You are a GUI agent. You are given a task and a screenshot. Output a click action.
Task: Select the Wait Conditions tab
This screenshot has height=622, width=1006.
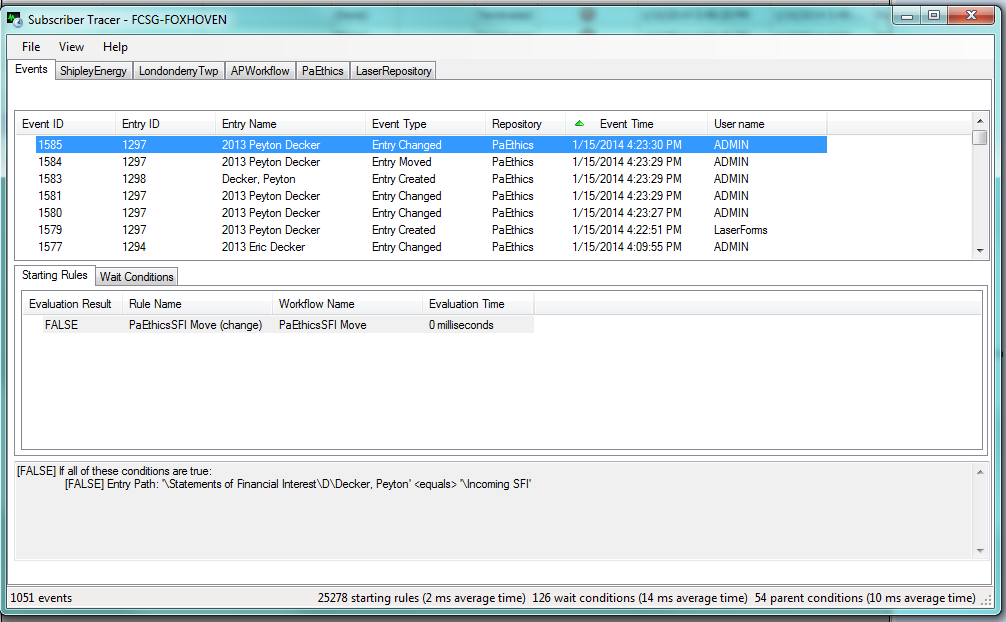click(137, 277)
